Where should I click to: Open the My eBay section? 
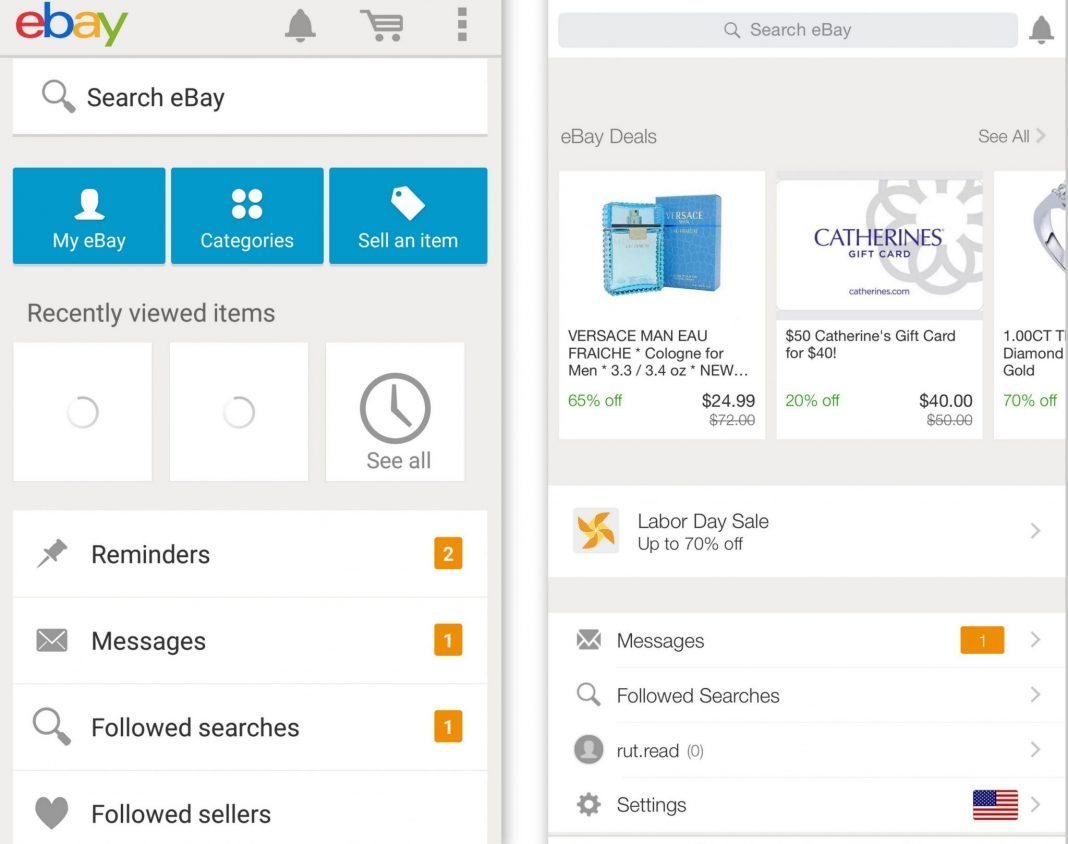88,215
